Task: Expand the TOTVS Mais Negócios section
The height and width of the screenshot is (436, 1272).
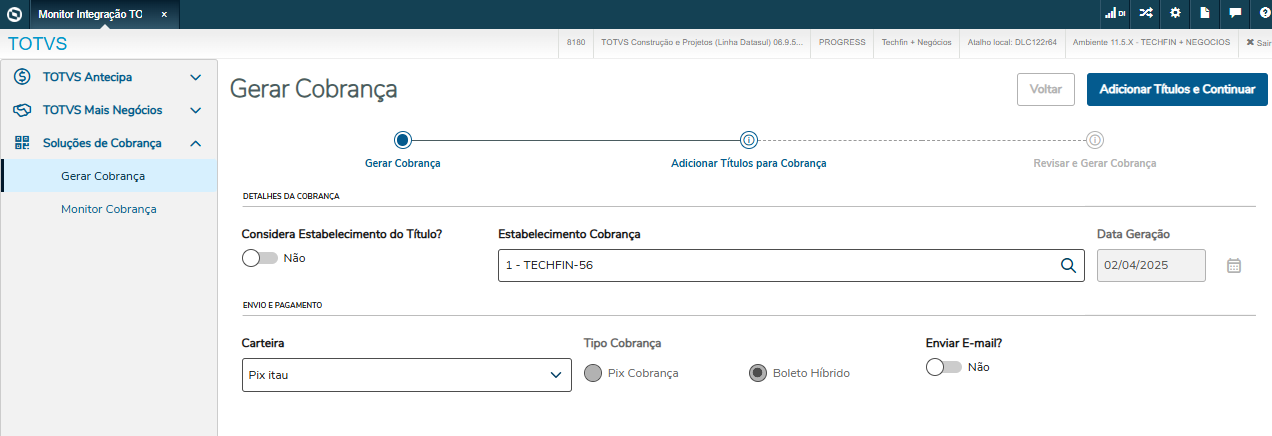Action: pyautogui.click(x=108, y=110)
